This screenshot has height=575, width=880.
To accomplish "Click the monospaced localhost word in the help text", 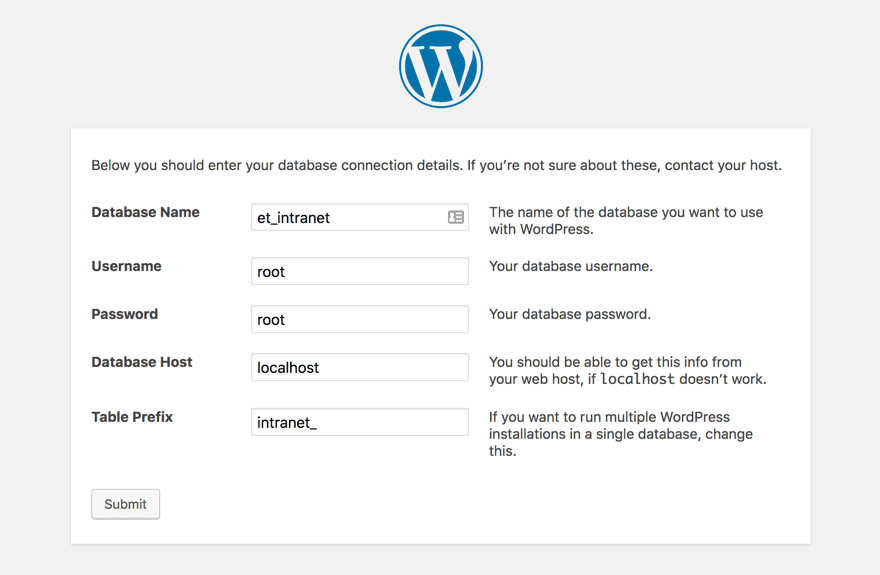I will click(x=637, y=380).
